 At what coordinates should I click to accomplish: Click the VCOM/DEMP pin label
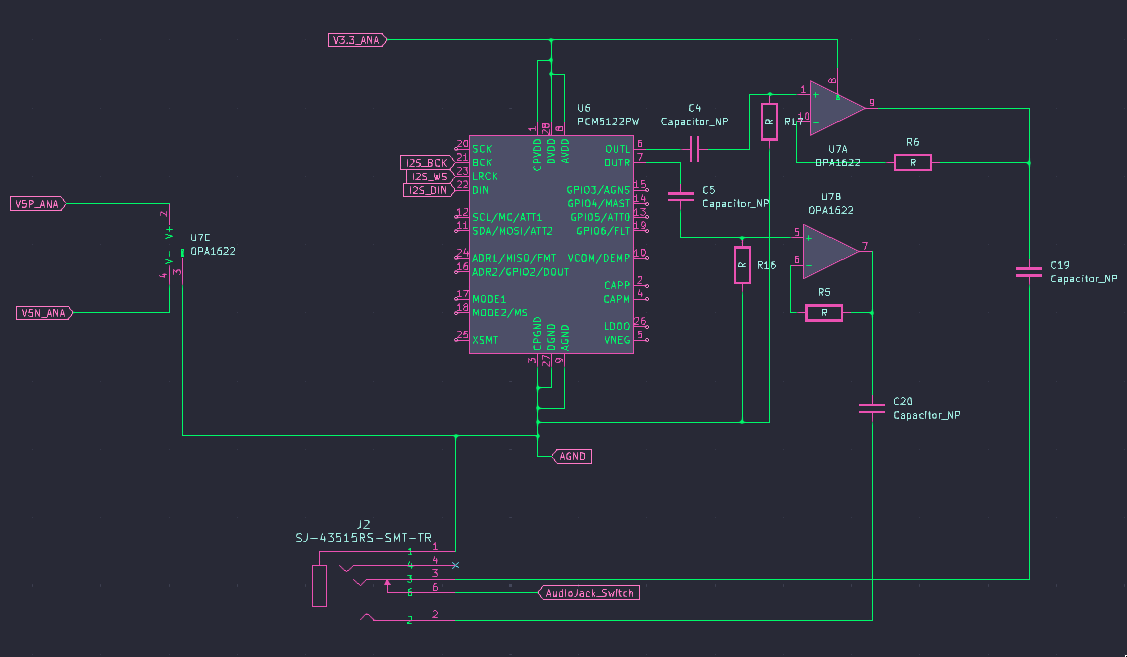(x=599, y=258)
